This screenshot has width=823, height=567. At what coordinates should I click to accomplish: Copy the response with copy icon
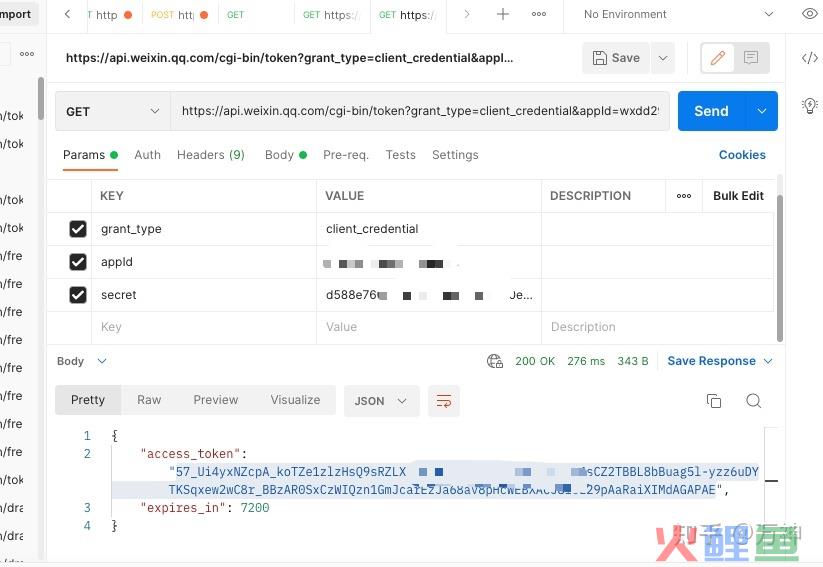(x=713, y=401)
